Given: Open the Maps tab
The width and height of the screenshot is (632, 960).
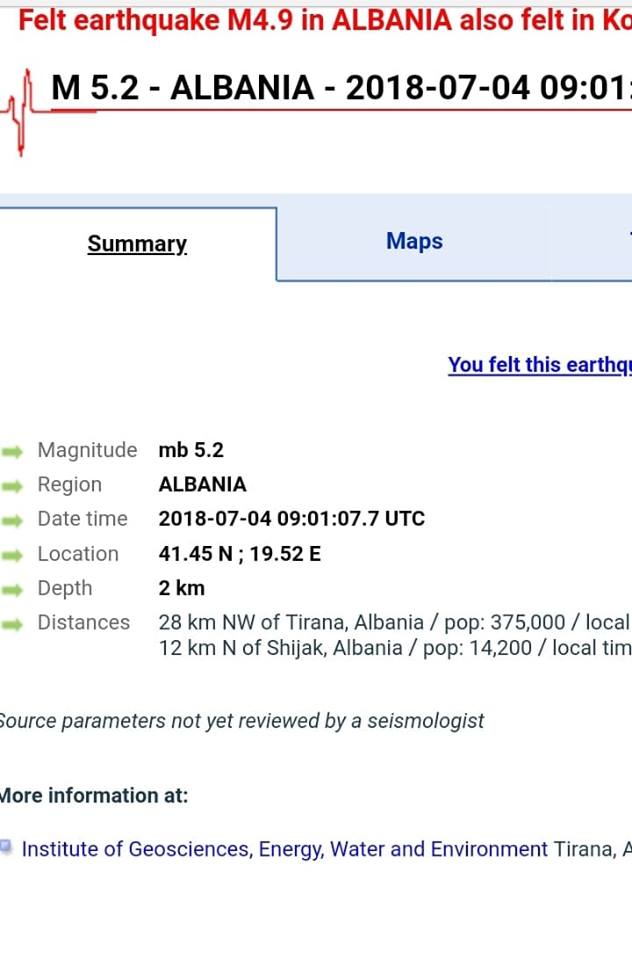Looking at the screenshot, I should (x=414, y=242).
